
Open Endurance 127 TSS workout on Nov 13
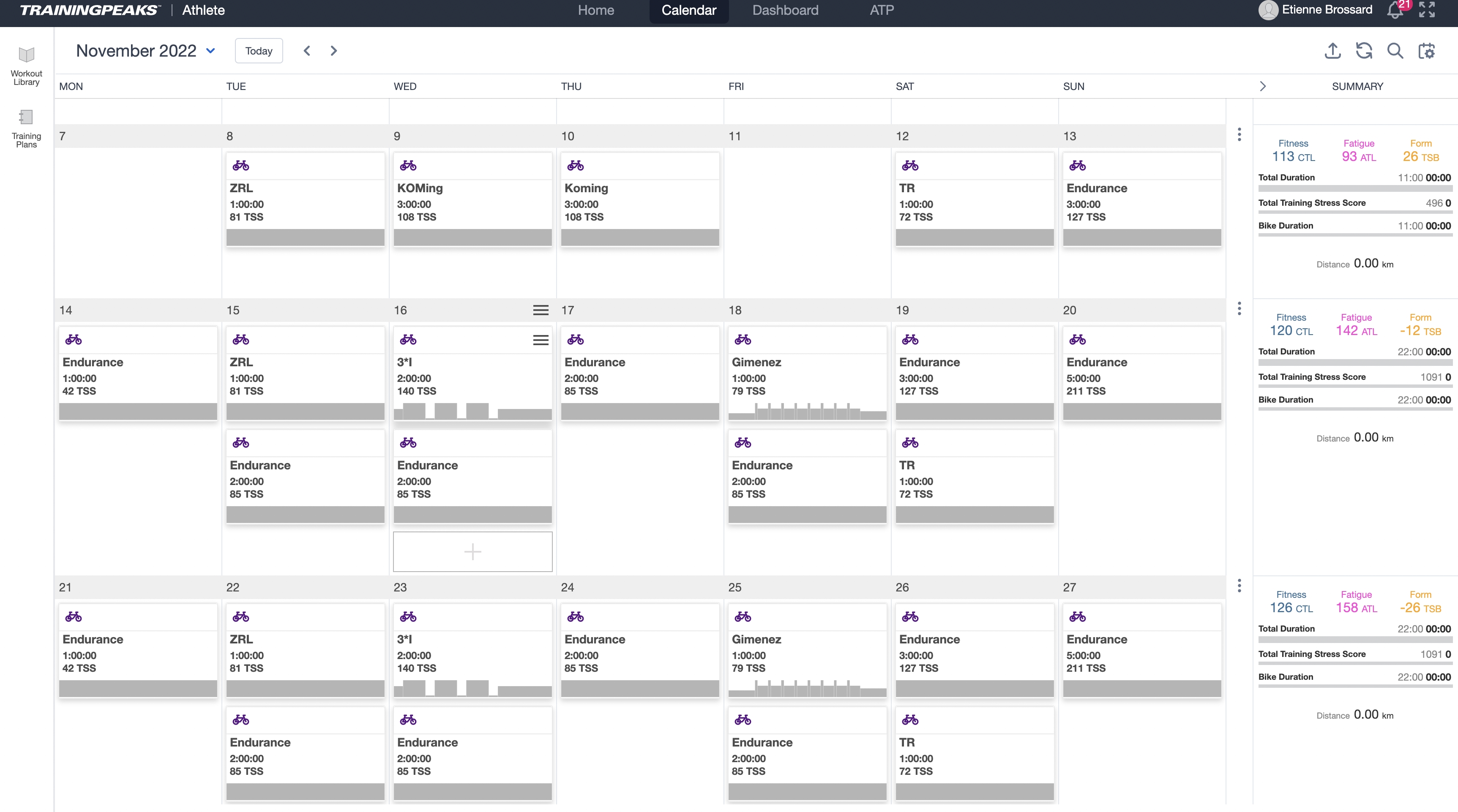click(1142, 199)
